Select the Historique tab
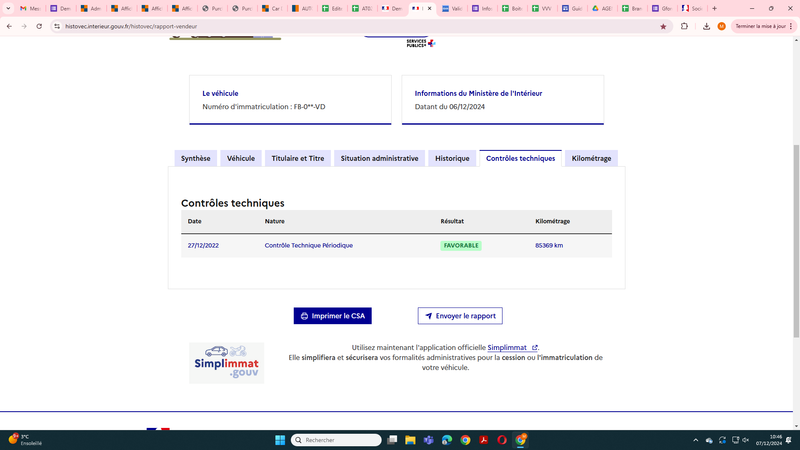The width and height of the screenshot is (800, 450). tap(452, 158)
